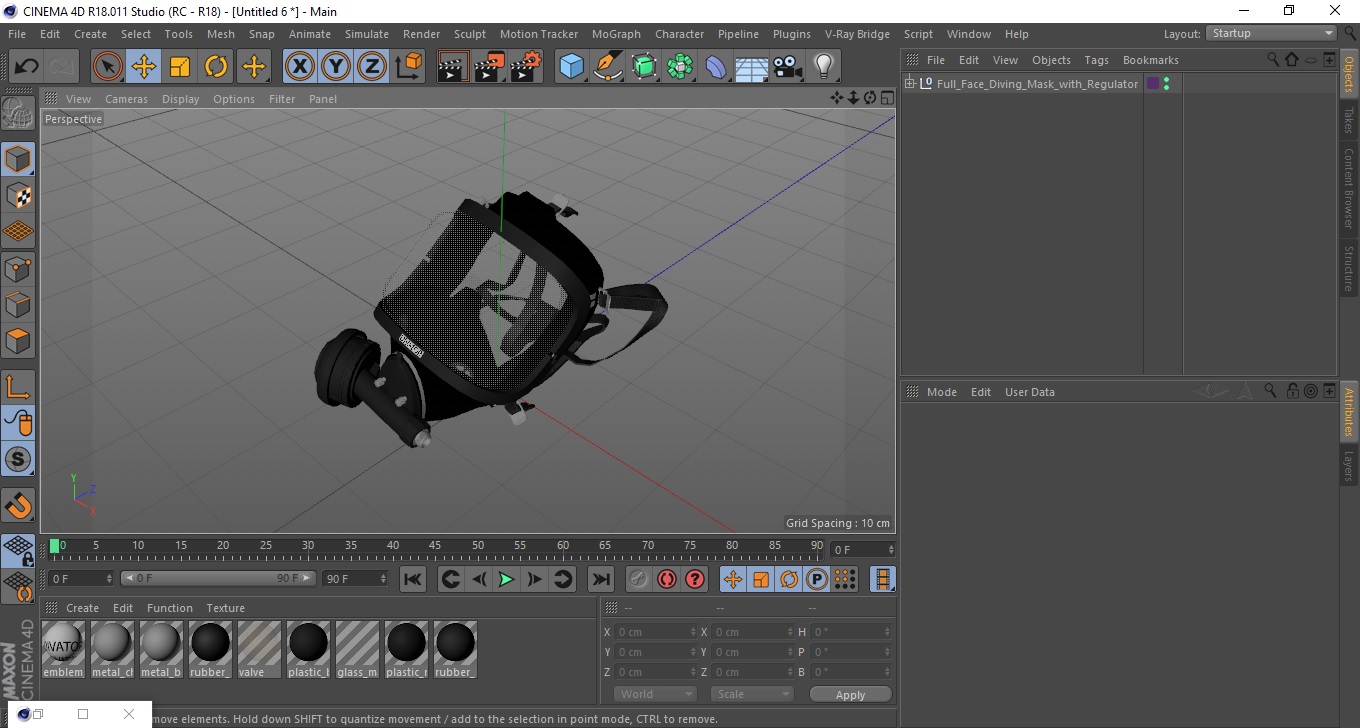Switch to the Takes side tab
This screenshot has width=1360, height=728.
(1349, 120)
